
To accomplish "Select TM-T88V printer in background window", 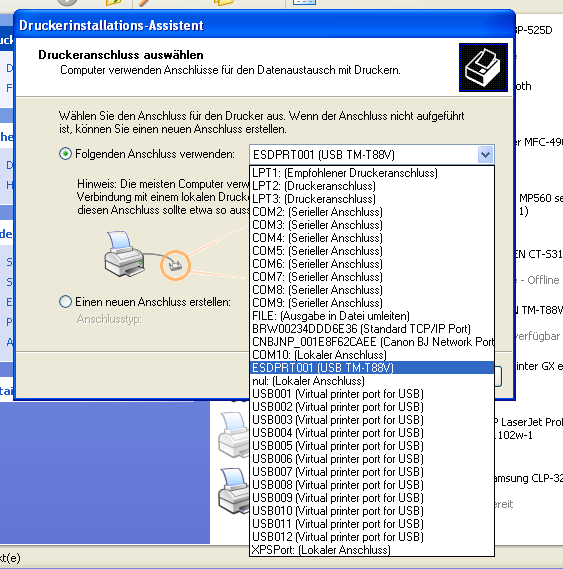I will 539,310.
